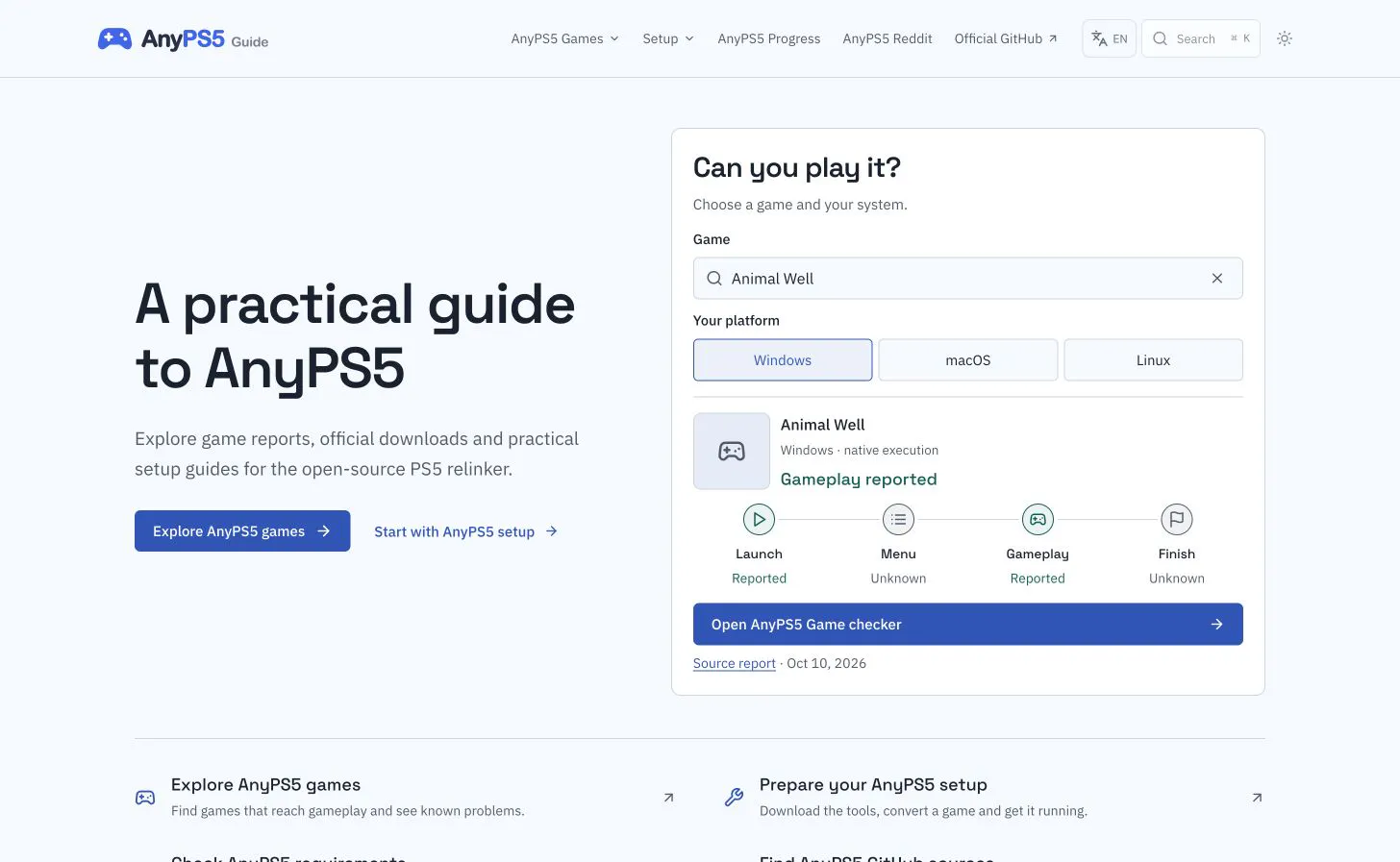Open the Prepare your AnyPS5 setup card title
The image size is (1400, 862).
[873, 785]
